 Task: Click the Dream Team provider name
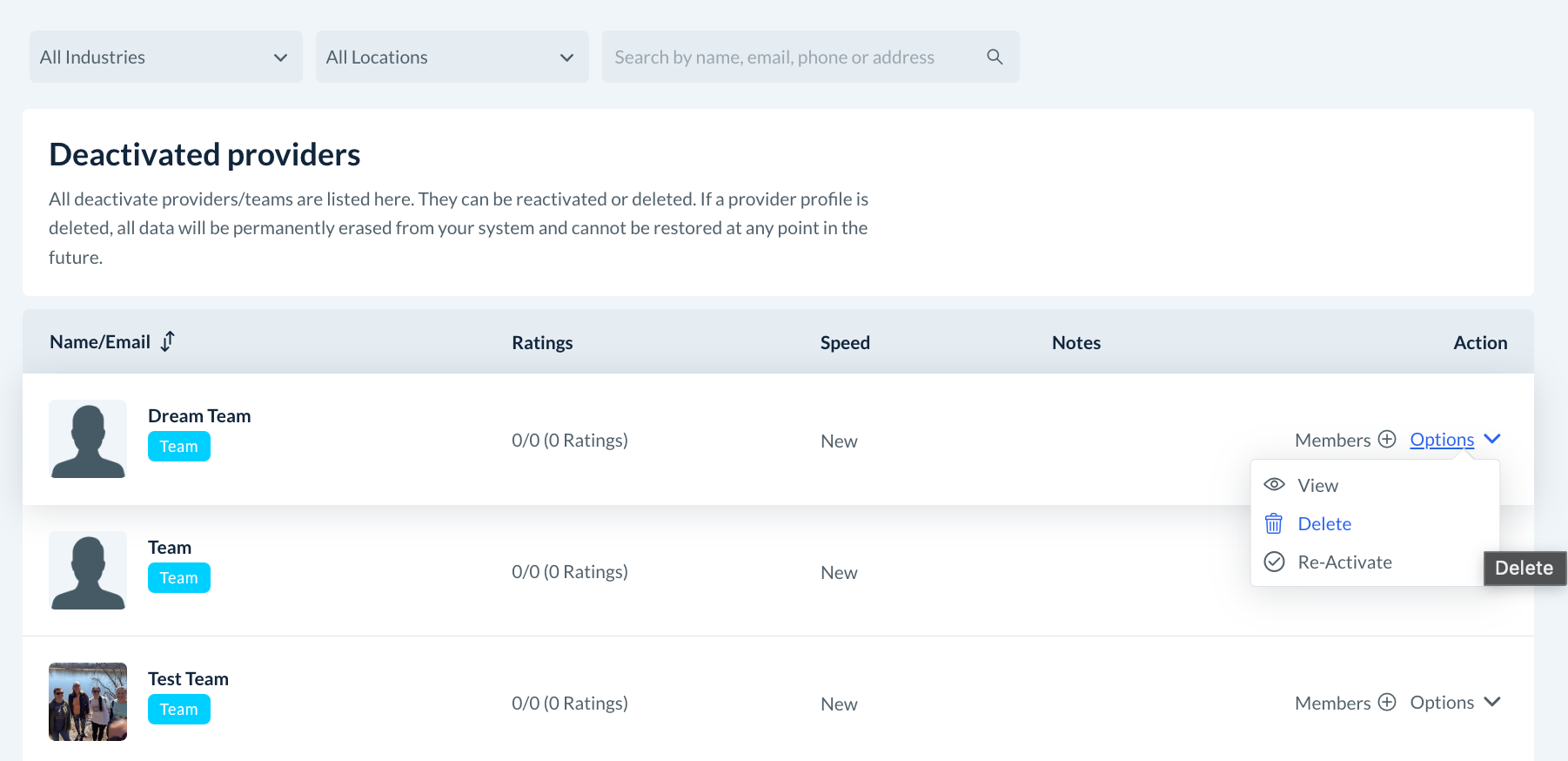coord(199,416)
